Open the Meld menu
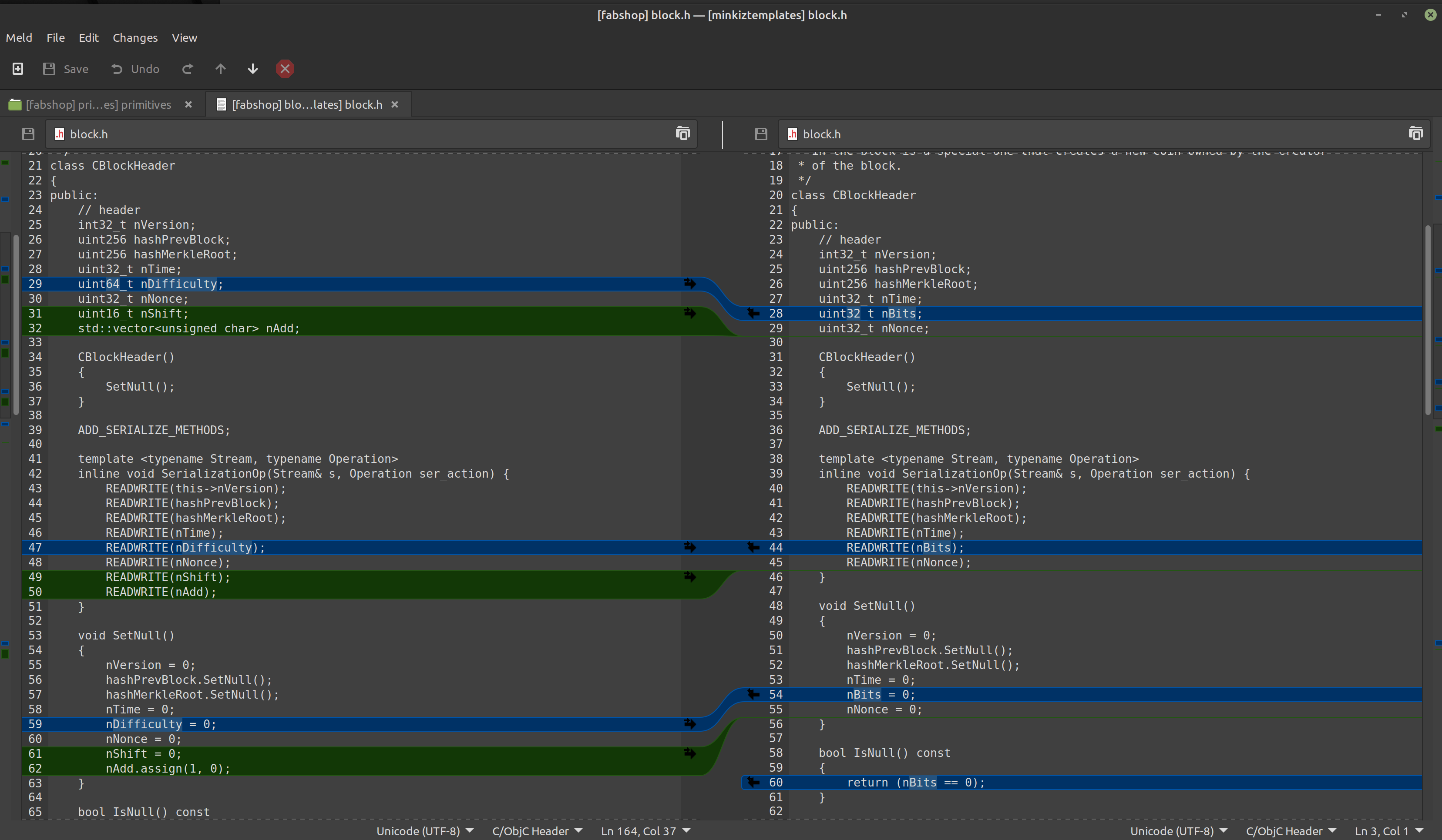This screenshot has width=1442, height=840. 19,38
